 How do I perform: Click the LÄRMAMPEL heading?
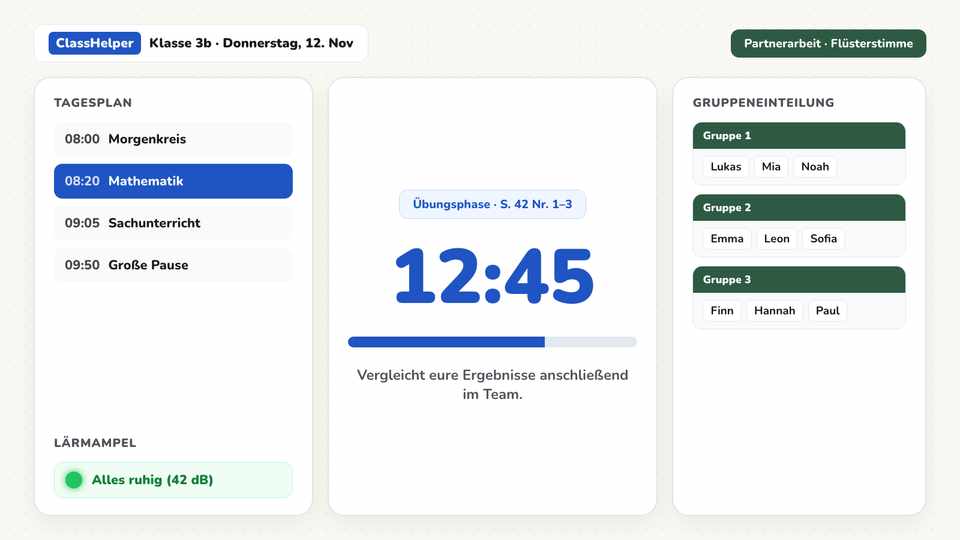[95, 443]
